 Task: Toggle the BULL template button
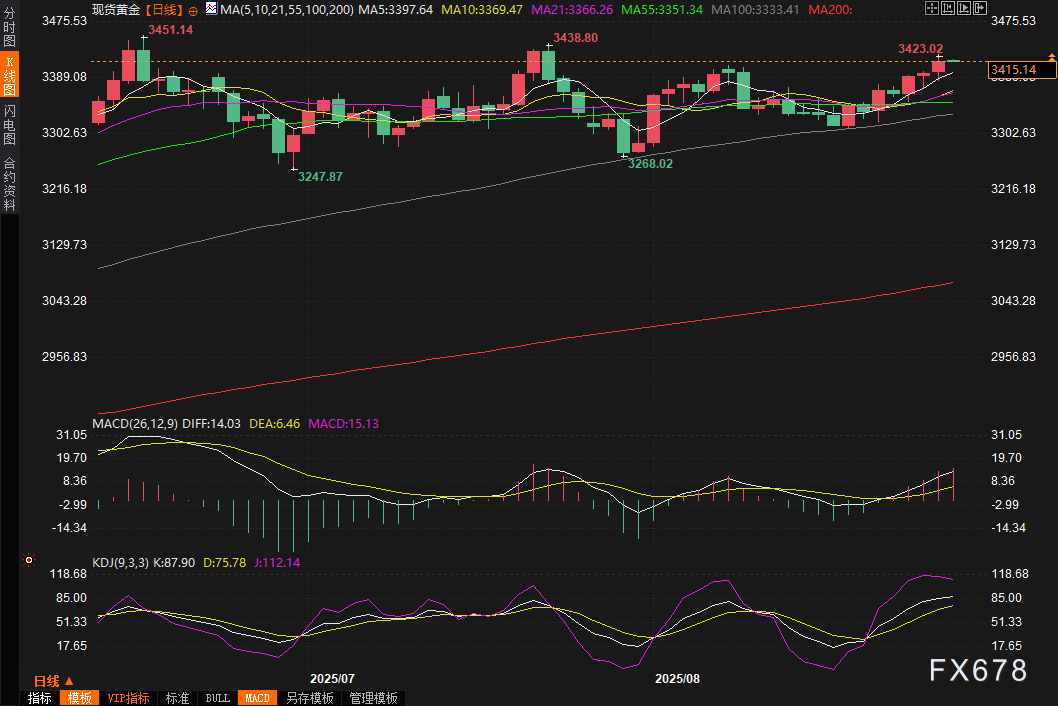tap(217, 698)
